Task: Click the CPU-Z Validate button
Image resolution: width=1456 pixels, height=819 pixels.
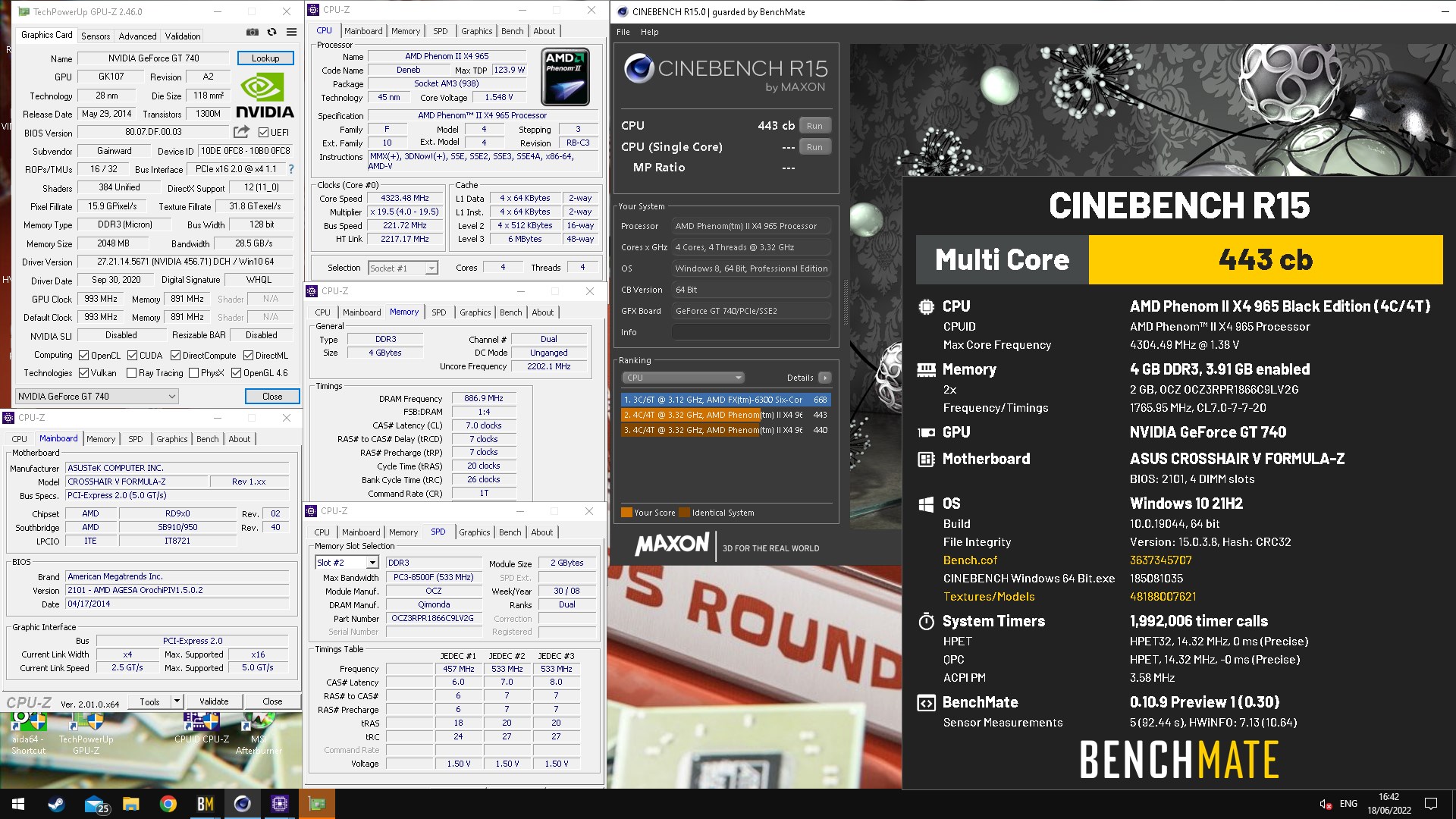Action: [214, 701]
